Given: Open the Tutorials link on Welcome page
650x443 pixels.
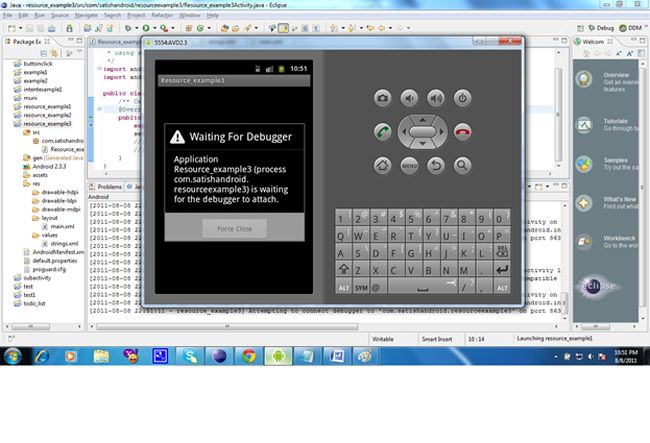Looking at the screenshot, I should [x=616, y=121].
